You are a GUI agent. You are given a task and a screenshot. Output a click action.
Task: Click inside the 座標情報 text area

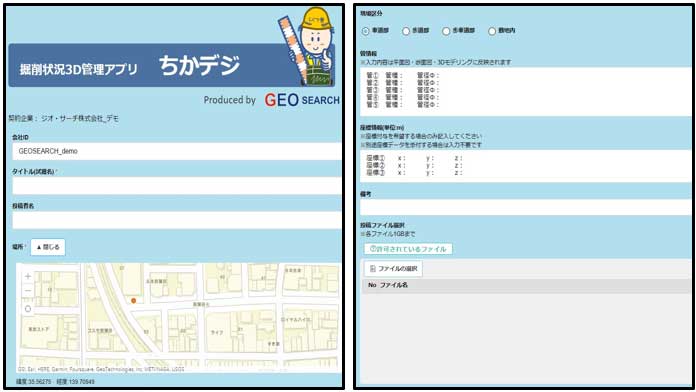pyautogui.click(x=526, y=166)
